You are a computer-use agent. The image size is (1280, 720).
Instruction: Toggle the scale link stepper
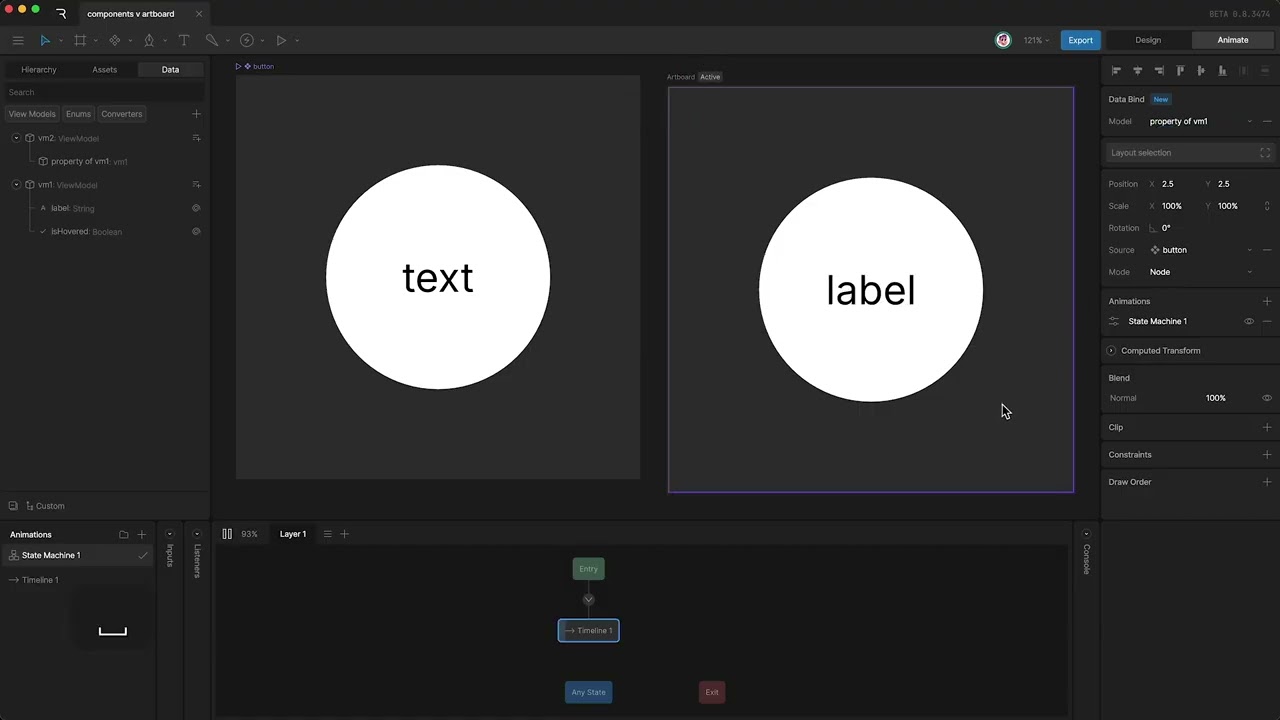click(1267, 206)
